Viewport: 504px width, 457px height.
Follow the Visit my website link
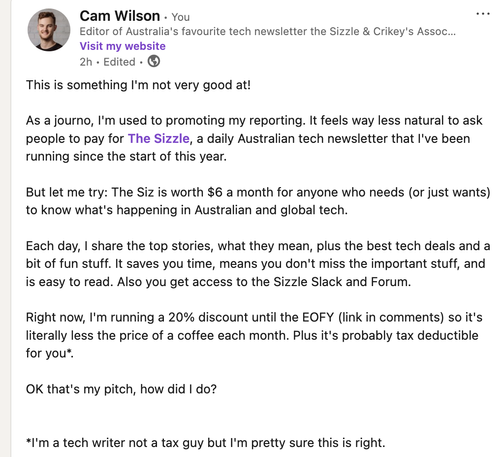click(x=122, y=46)
